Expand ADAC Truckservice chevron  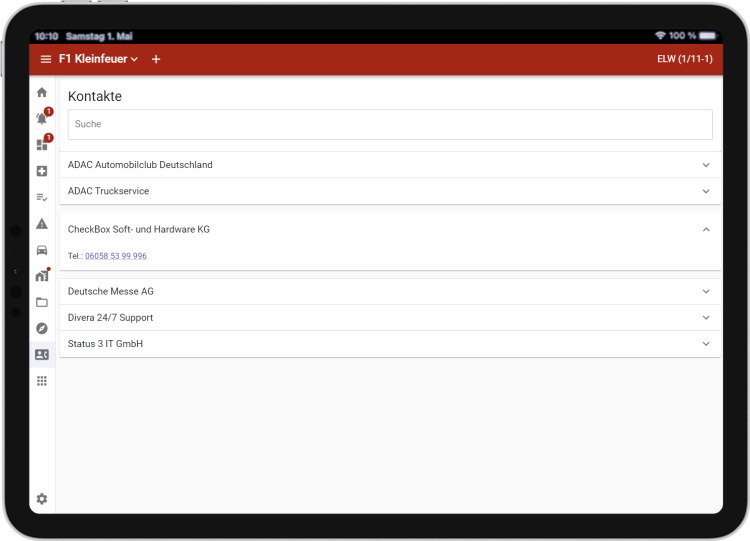click(706, 191)
